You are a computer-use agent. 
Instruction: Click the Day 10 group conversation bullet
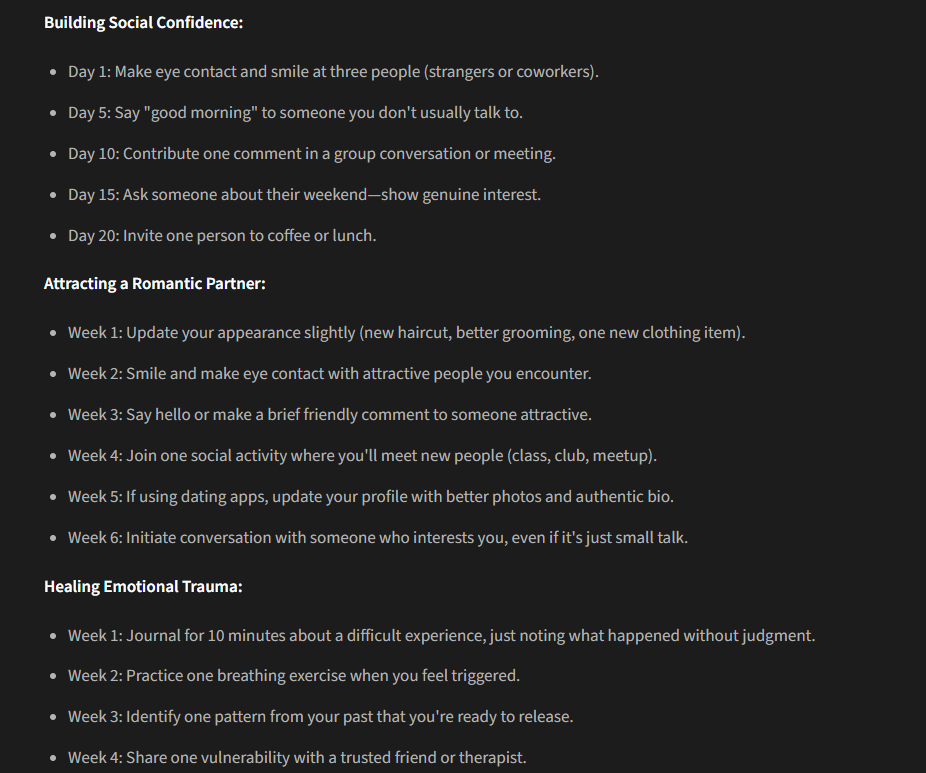(x=311, y=154)
